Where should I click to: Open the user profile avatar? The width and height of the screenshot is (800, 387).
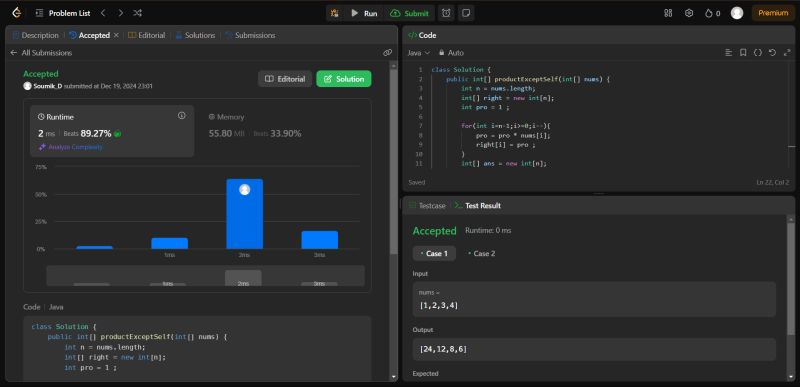(736, 13)
